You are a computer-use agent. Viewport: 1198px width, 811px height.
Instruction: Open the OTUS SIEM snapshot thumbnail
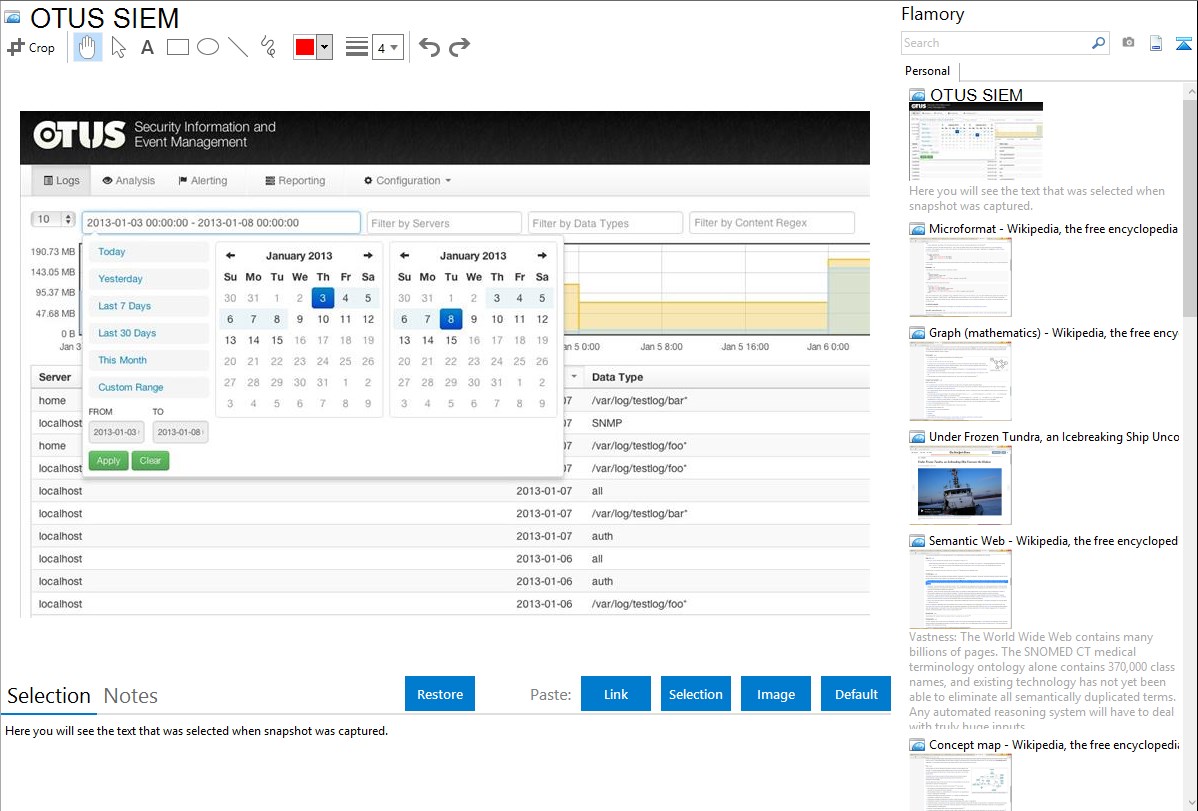coord(976,141)
